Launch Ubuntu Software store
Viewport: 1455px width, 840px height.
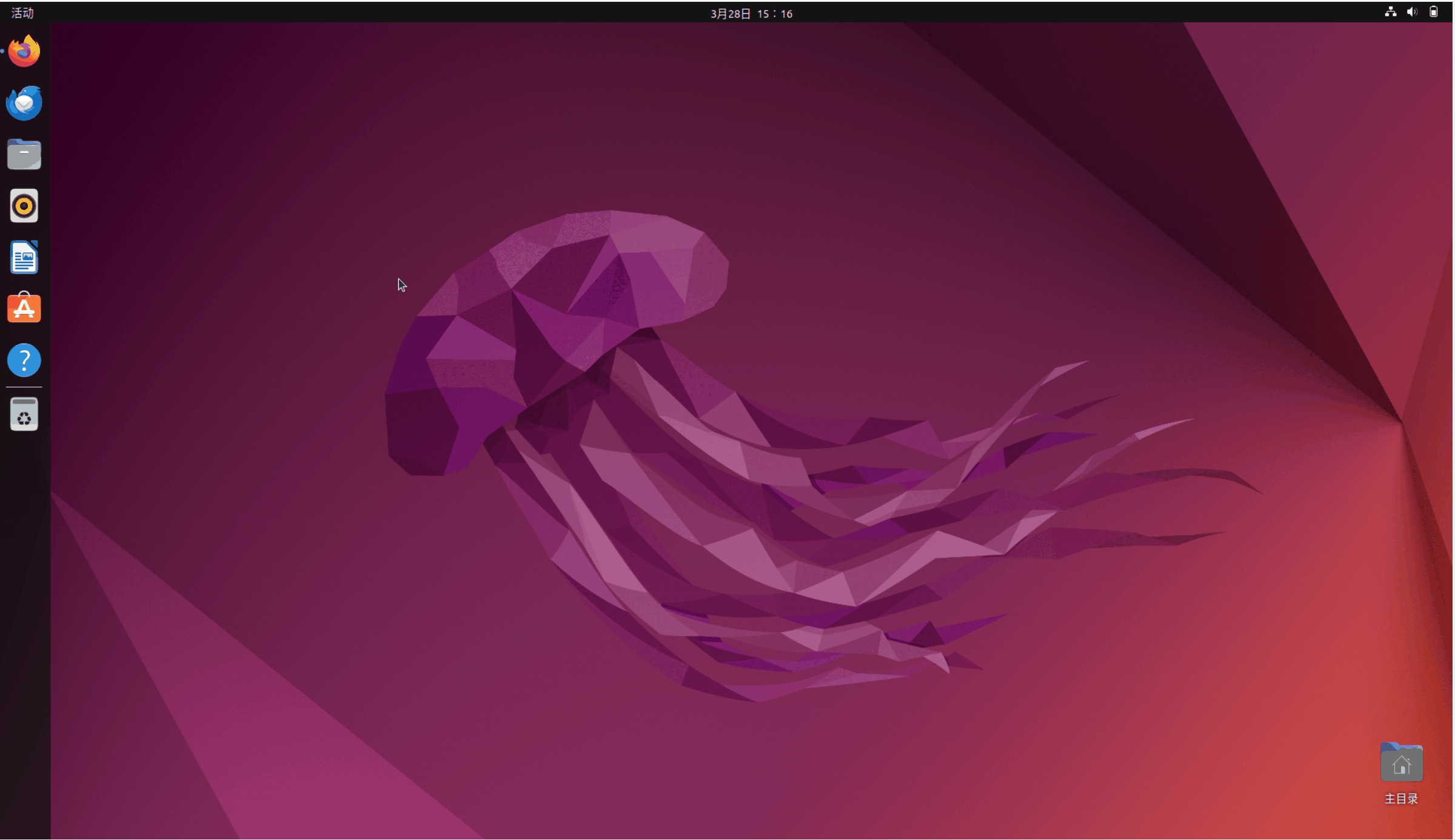pyautogui.click(x=24, y=308)
